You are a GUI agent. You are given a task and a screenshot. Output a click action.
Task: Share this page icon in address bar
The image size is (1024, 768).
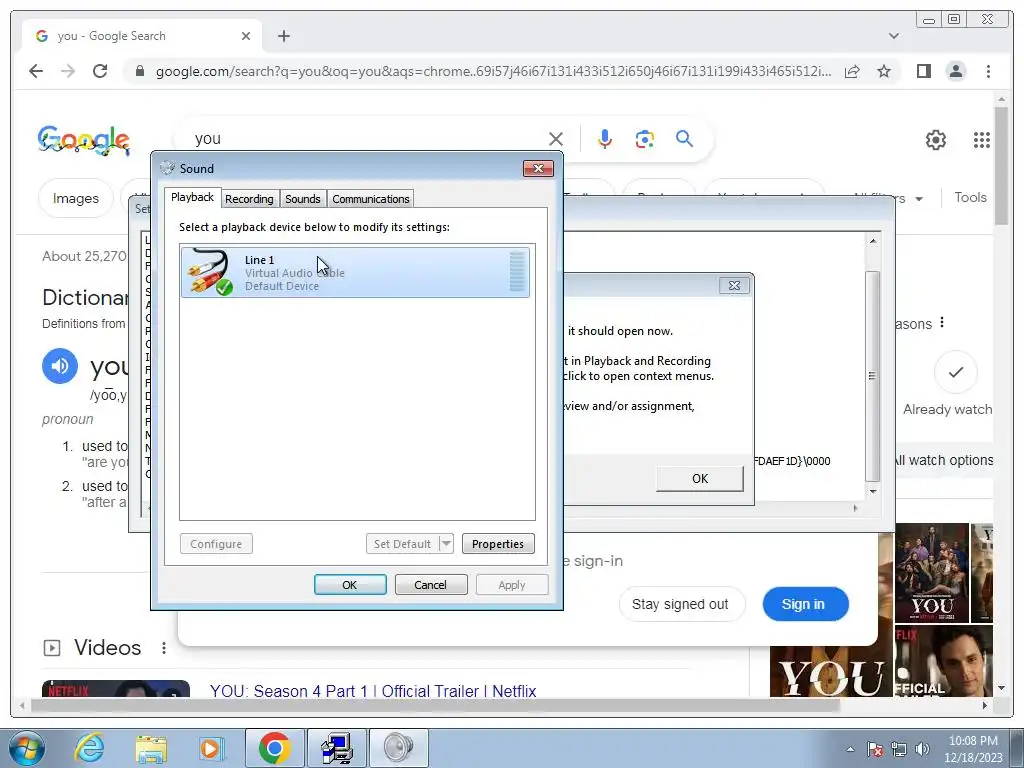(852, 71)
